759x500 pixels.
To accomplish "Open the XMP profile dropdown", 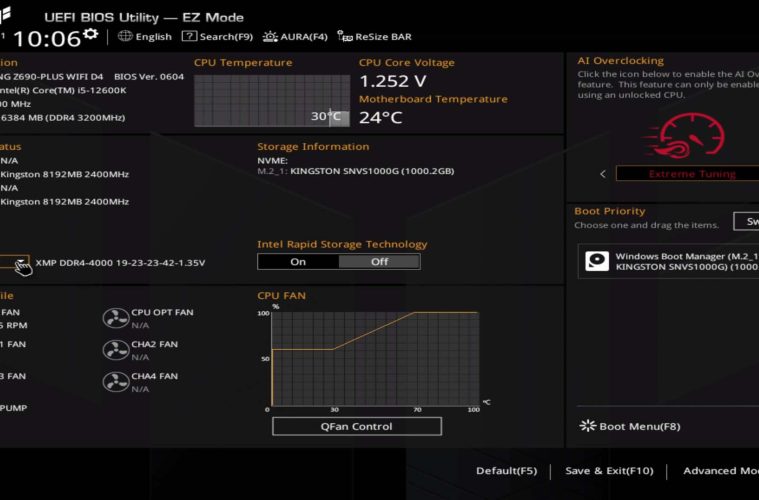I will 15,262.
